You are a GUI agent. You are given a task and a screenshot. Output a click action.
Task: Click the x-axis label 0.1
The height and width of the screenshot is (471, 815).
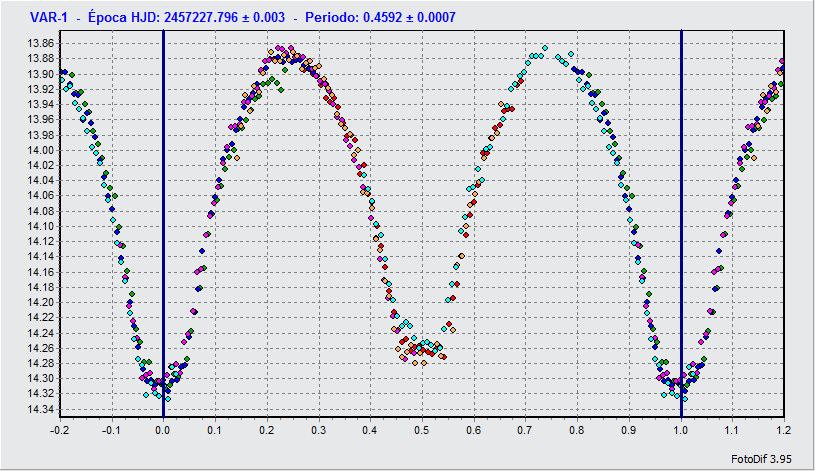click(x=215, y=430)
